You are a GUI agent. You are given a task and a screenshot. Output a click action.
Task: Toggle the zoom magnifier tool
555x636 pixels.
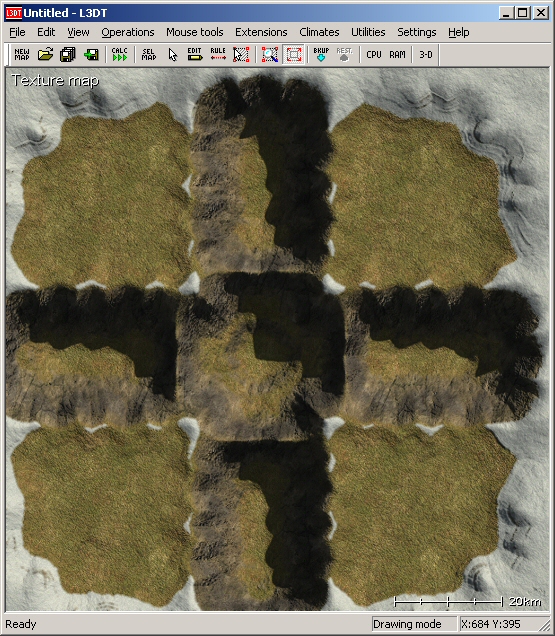coord(270,54)
